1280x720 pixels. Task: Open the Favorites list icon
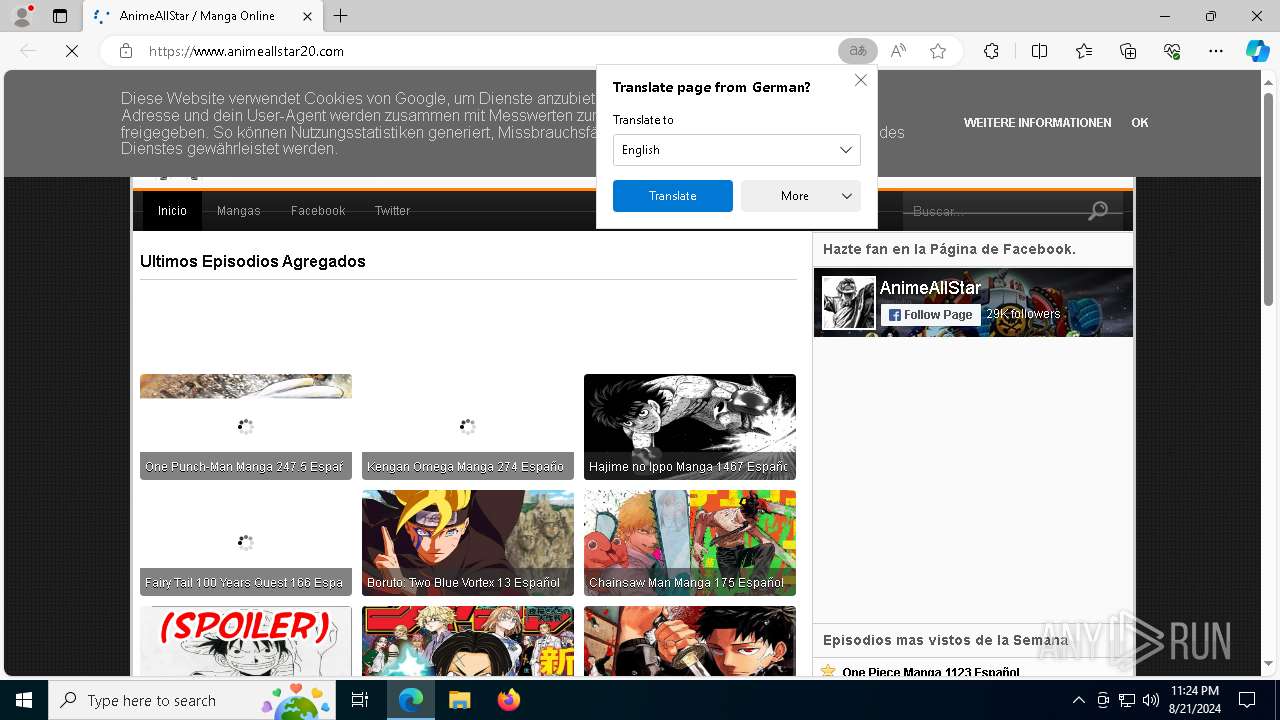click(1084, 51)
